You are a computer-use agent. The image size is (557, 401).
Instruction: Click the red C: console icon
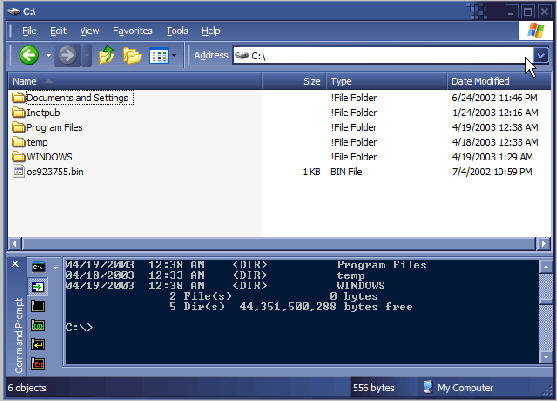[x=38, y=363]
